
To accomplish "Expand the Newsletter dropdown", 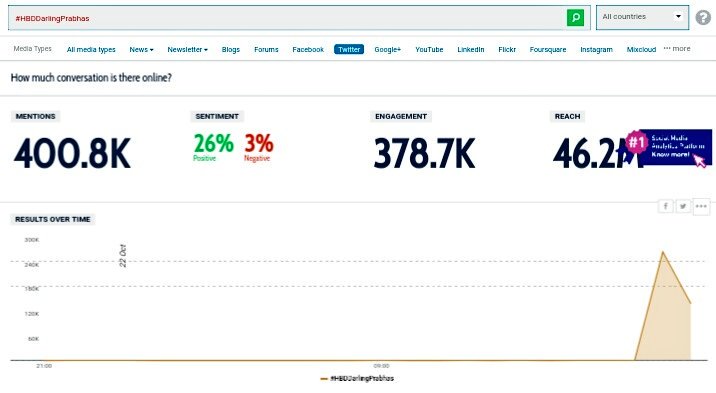I will (187, 49).
